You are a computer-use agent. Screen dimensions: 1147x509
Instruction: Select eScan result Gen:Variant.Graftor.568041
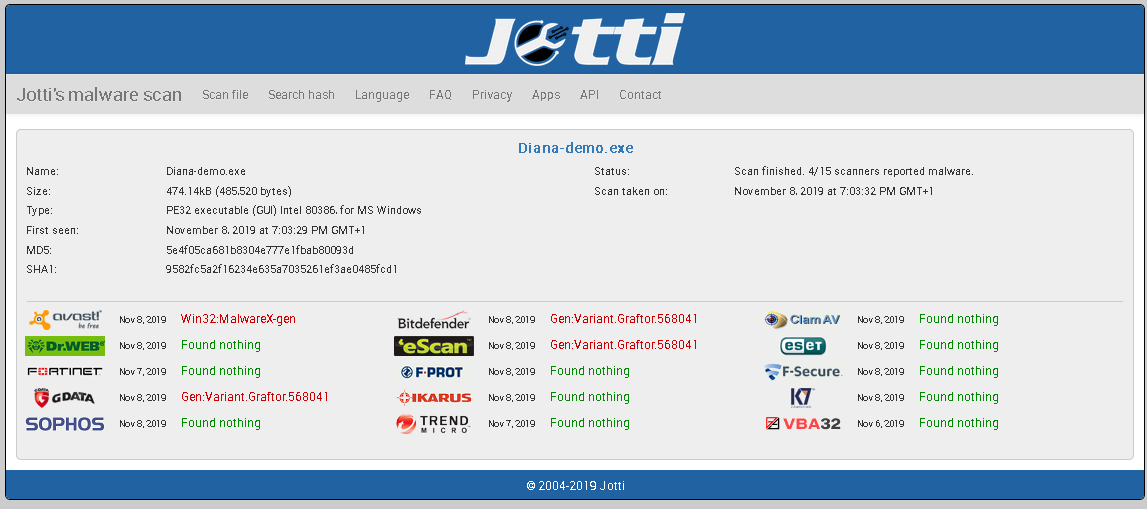pos(624,344)
